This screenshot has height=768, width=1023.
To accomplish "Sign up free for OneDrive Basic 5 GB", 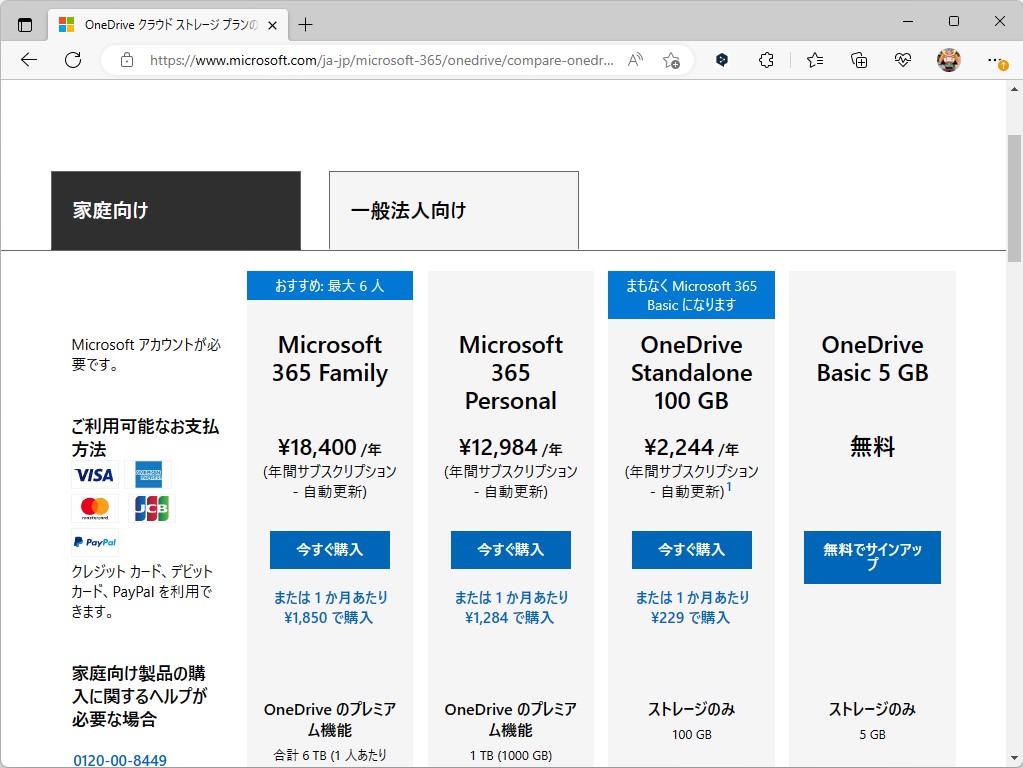I will pyautogui.click(x=871, y=556).
